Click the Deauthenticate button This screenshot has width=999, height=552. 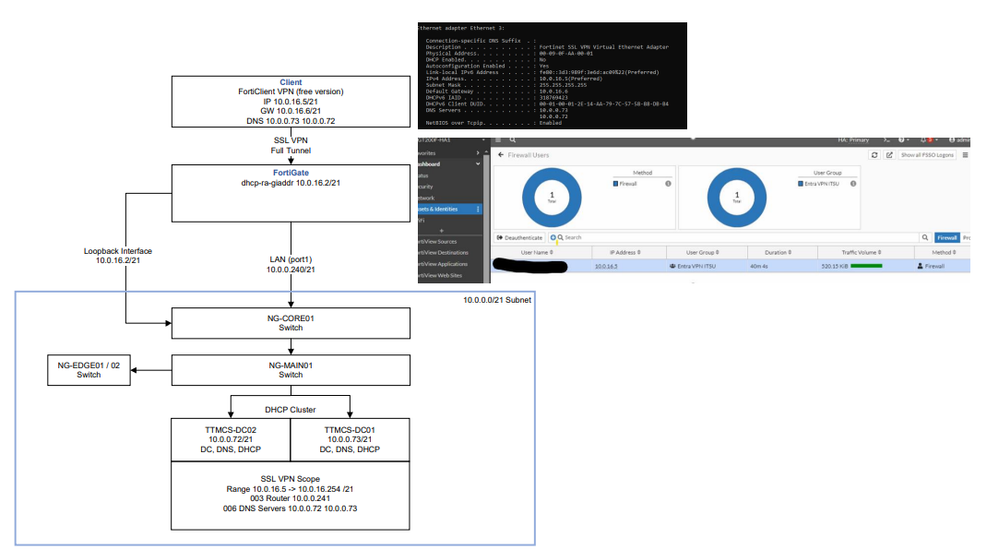click(x=520, y=237)
